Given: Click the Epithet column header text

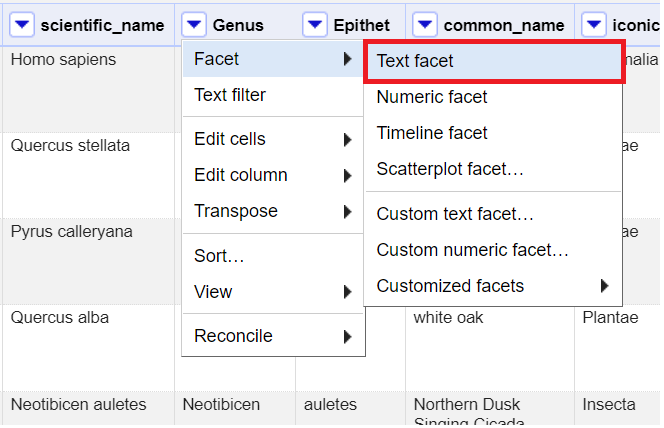Looking at the screenshot, I should pos(361,25).
